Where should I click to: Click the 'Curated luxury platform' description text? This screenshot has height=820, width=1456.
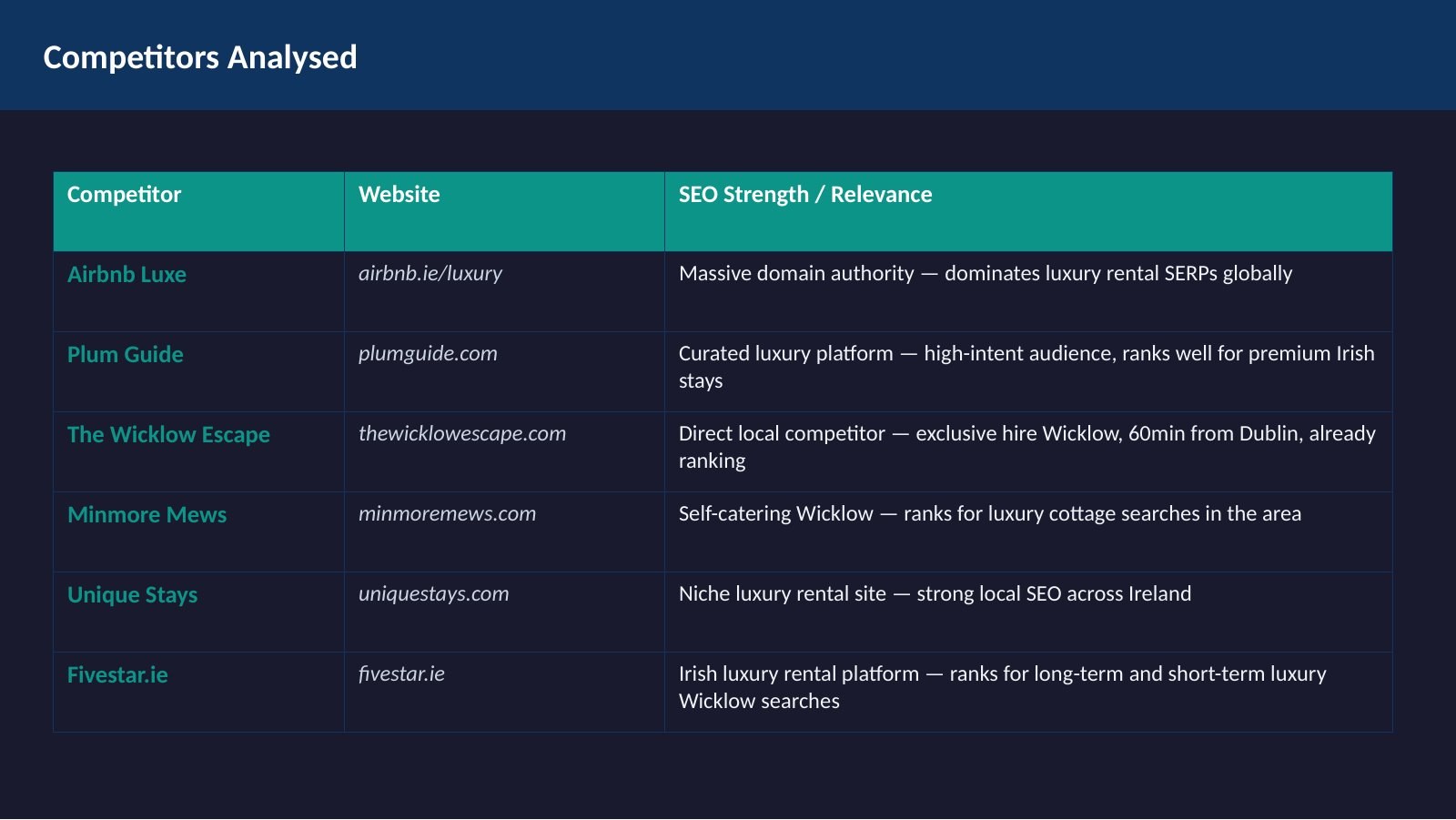tap(1026, 367)
